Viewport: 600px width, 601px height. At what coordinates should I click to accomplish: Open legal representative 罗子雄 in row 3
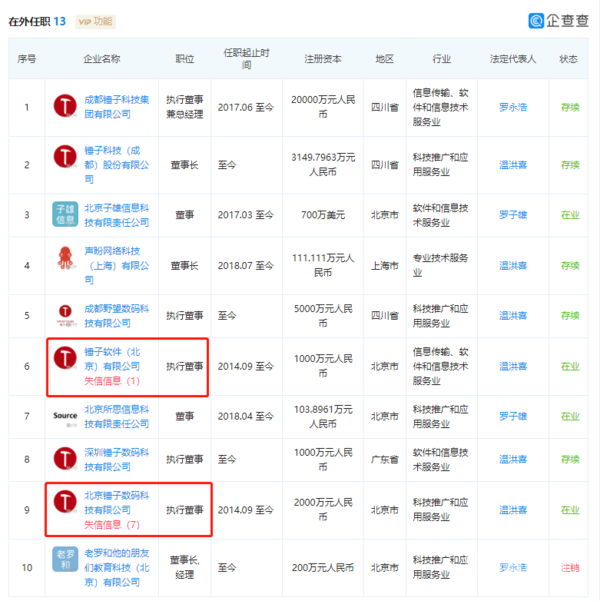coord(513,215)
